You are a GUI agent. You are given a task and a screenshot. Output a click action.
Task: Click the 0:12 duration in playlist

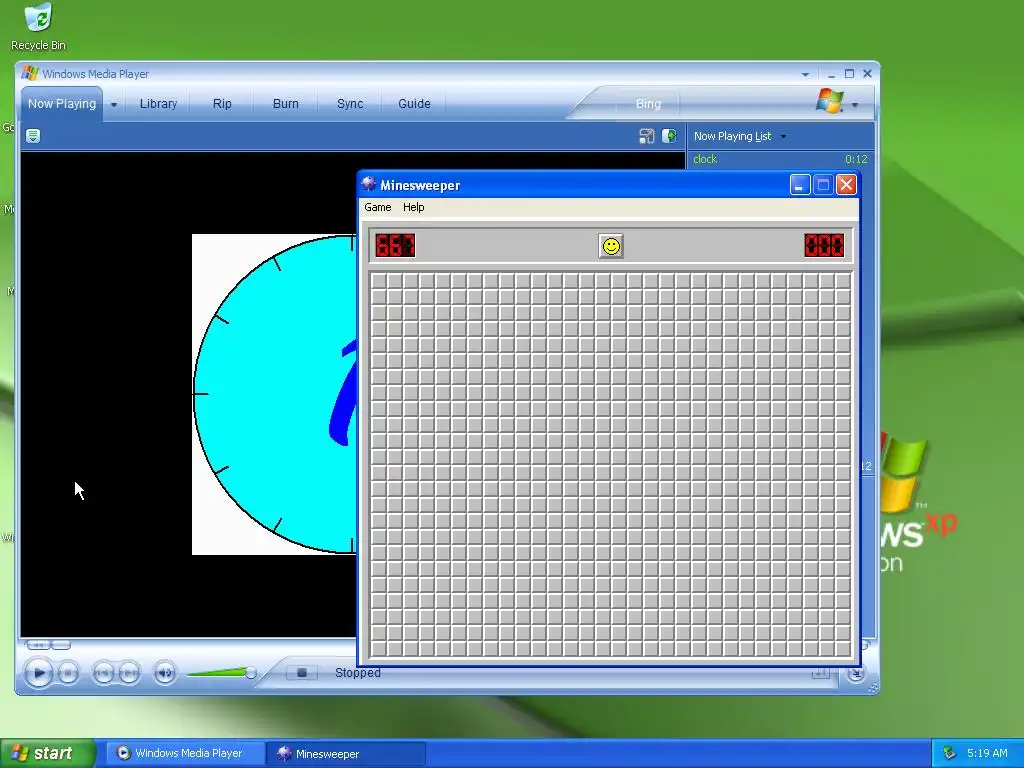856,159
